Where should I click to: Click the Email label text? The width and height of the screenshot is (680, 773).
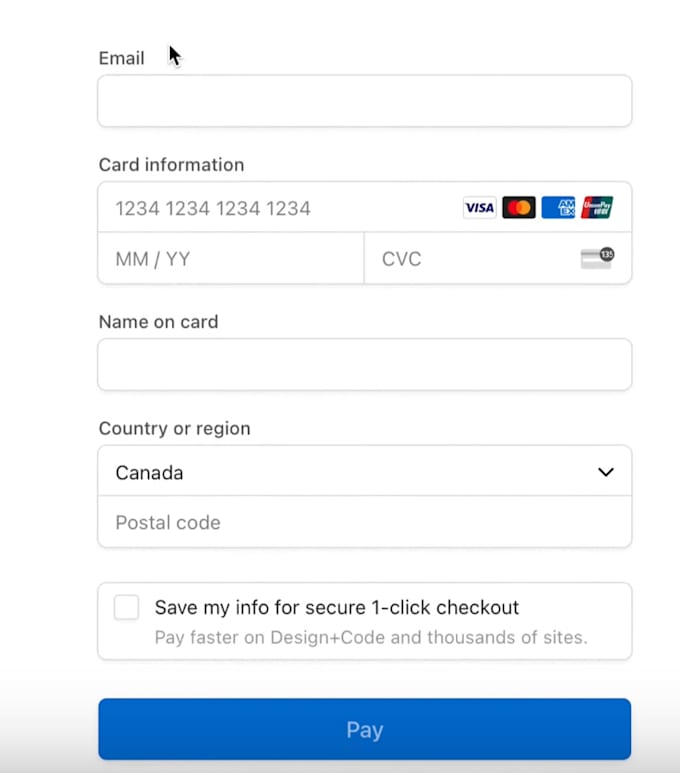pos(121,58)
